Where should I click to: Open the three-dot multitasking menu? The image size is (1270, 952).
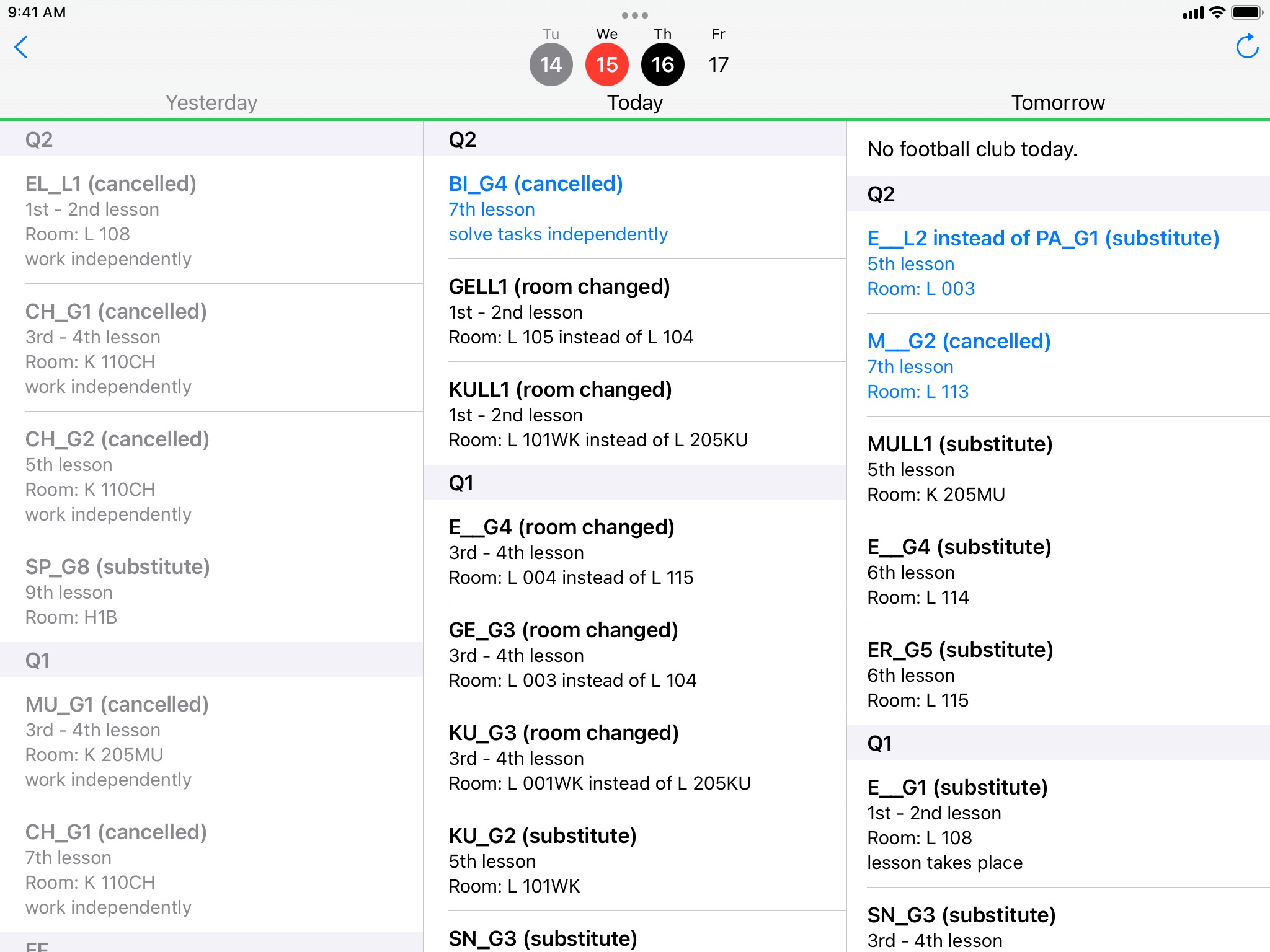pos(634,15)
